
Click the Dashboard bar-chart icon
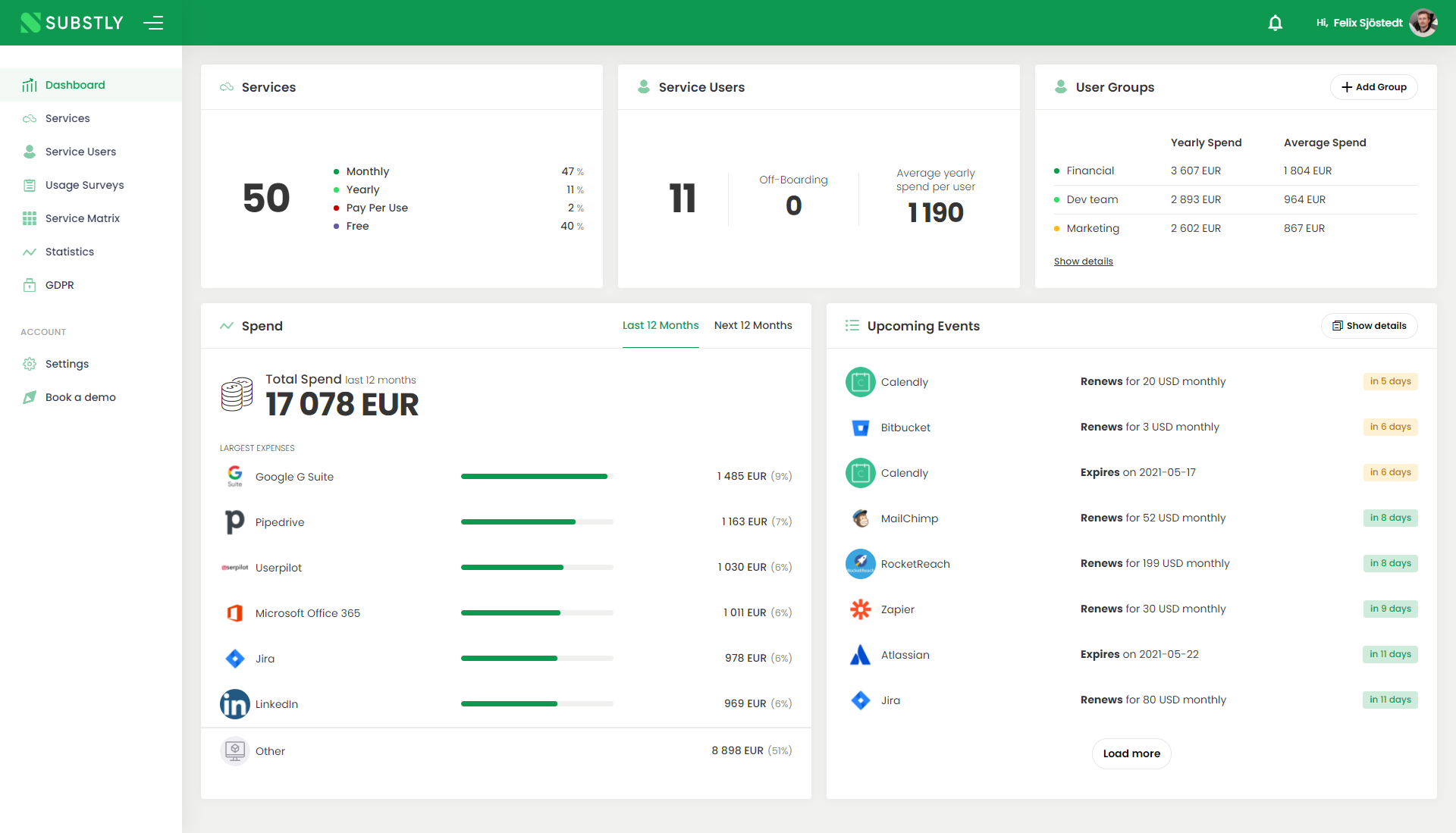[x=30, y=85]
